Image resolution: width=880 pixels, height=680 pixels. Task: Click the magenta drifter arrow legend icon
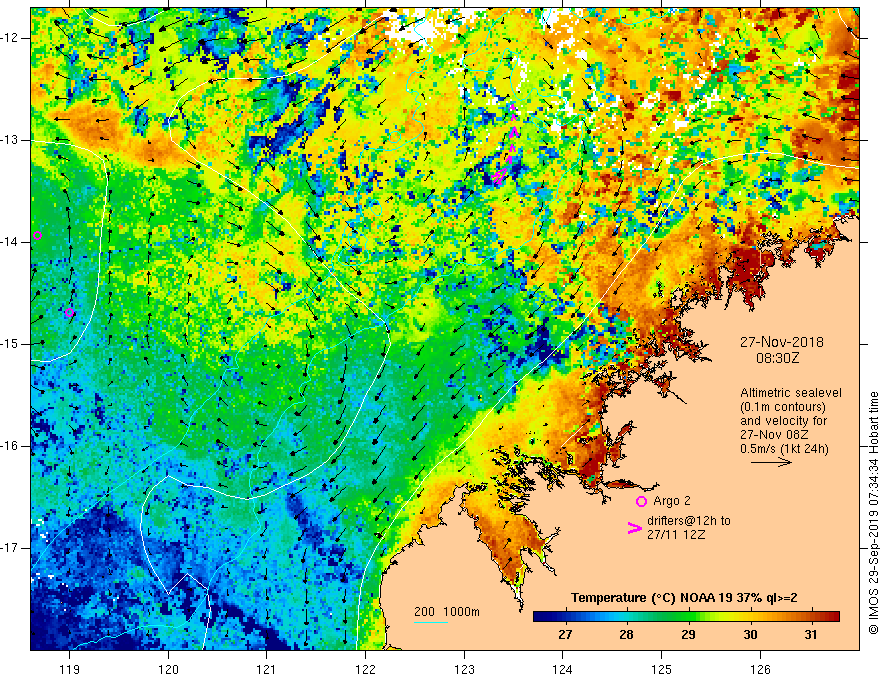[634, 528]
